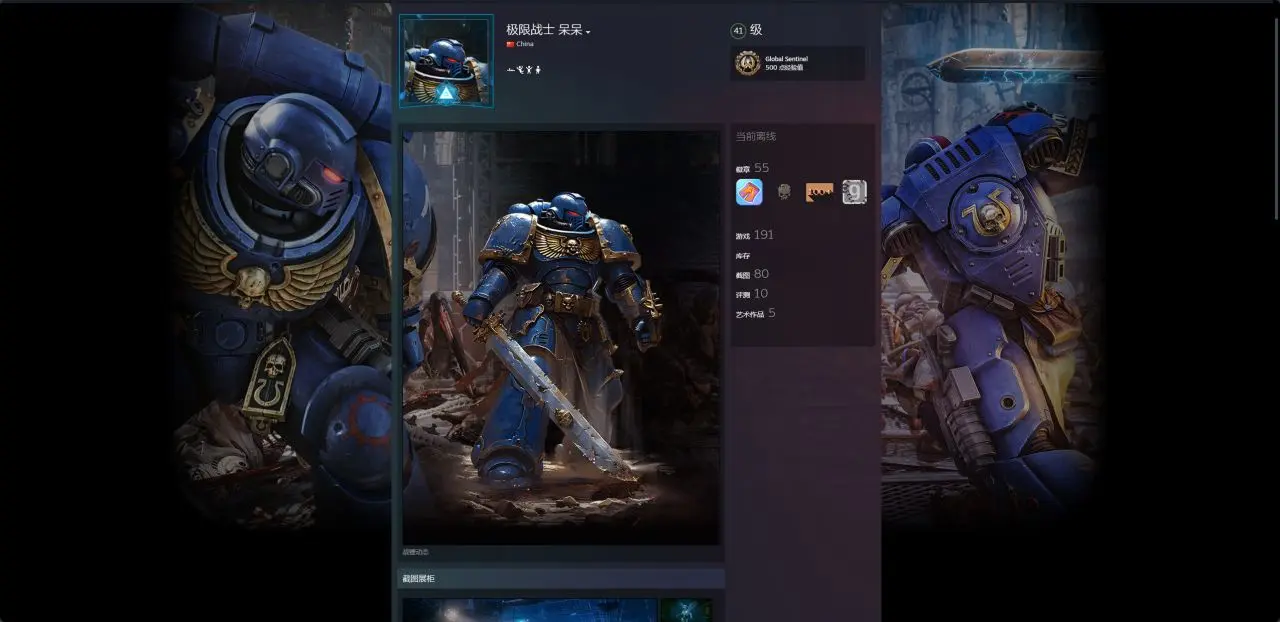Open the 级 level link
This screenshot has height=622, width=1280.
point(756,30)
